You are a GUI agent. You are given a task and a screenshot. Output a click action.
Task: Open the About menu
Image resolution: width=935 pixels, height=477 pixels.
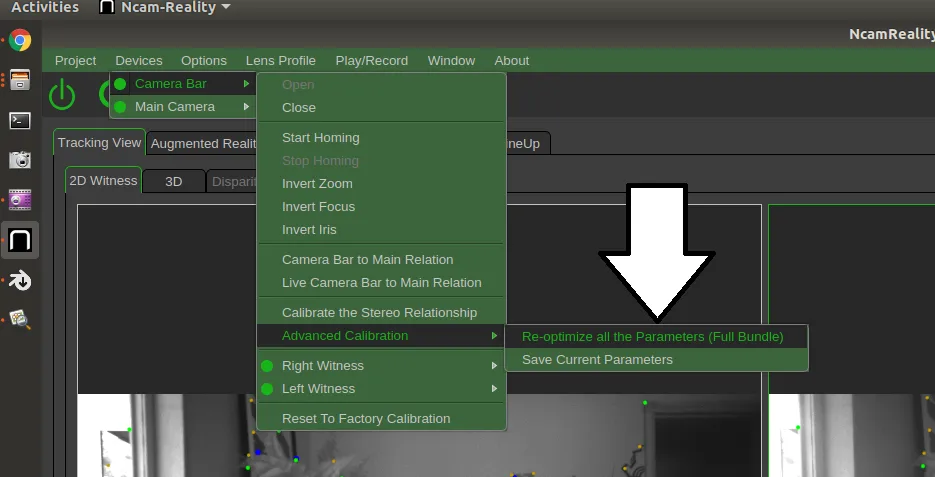[x=512, y=61]
